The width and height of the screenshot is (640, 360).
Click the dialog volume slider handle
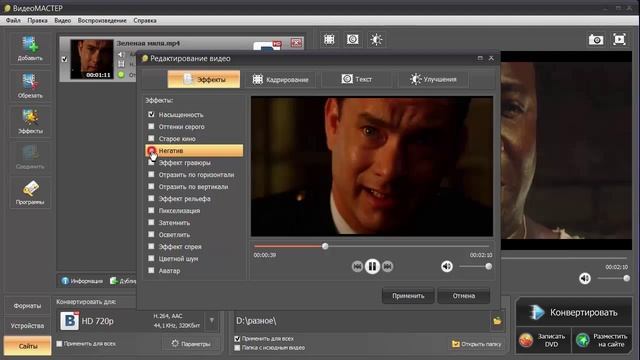[489, 267]
